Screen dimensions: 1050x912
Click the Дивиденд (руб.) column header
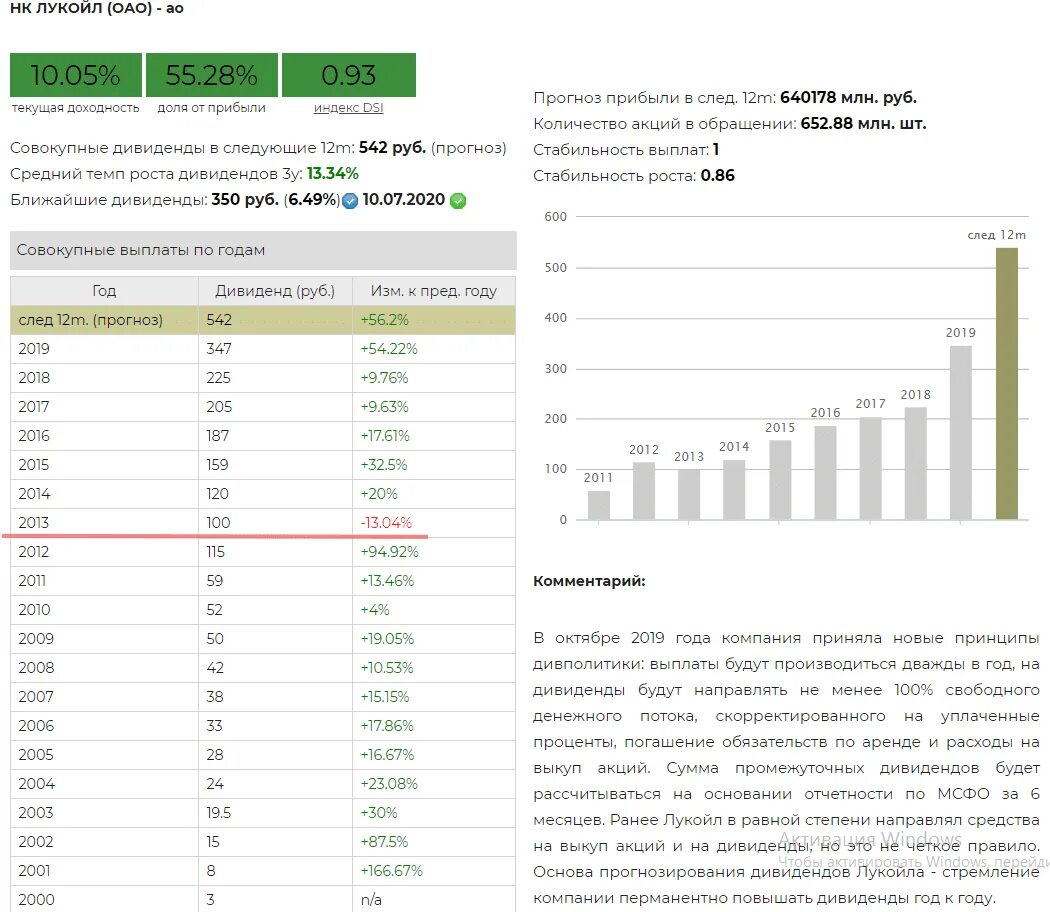pos(275,291)
